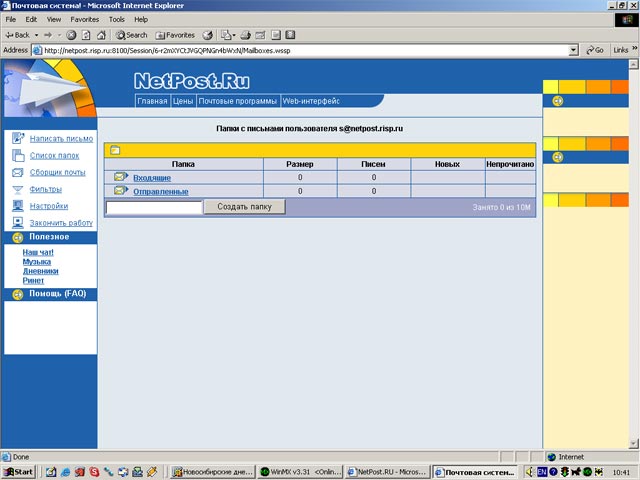Click the page scrollbar down arrow

(x=633, y=444)
